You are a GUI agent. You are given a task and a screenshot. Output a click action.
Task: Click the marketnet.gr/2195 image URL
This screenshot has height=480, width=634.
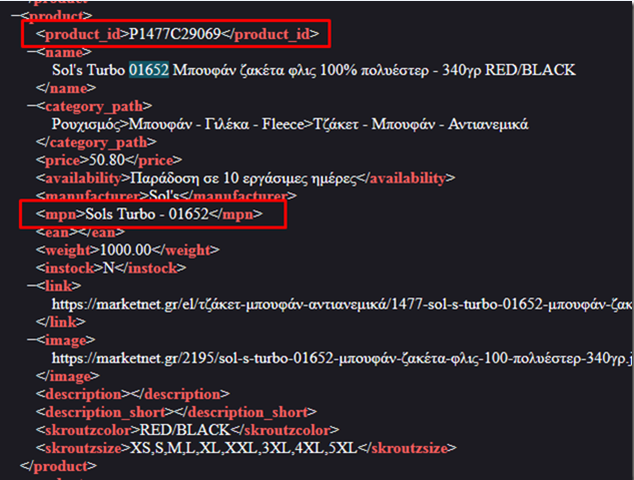[x=342, y=357]
